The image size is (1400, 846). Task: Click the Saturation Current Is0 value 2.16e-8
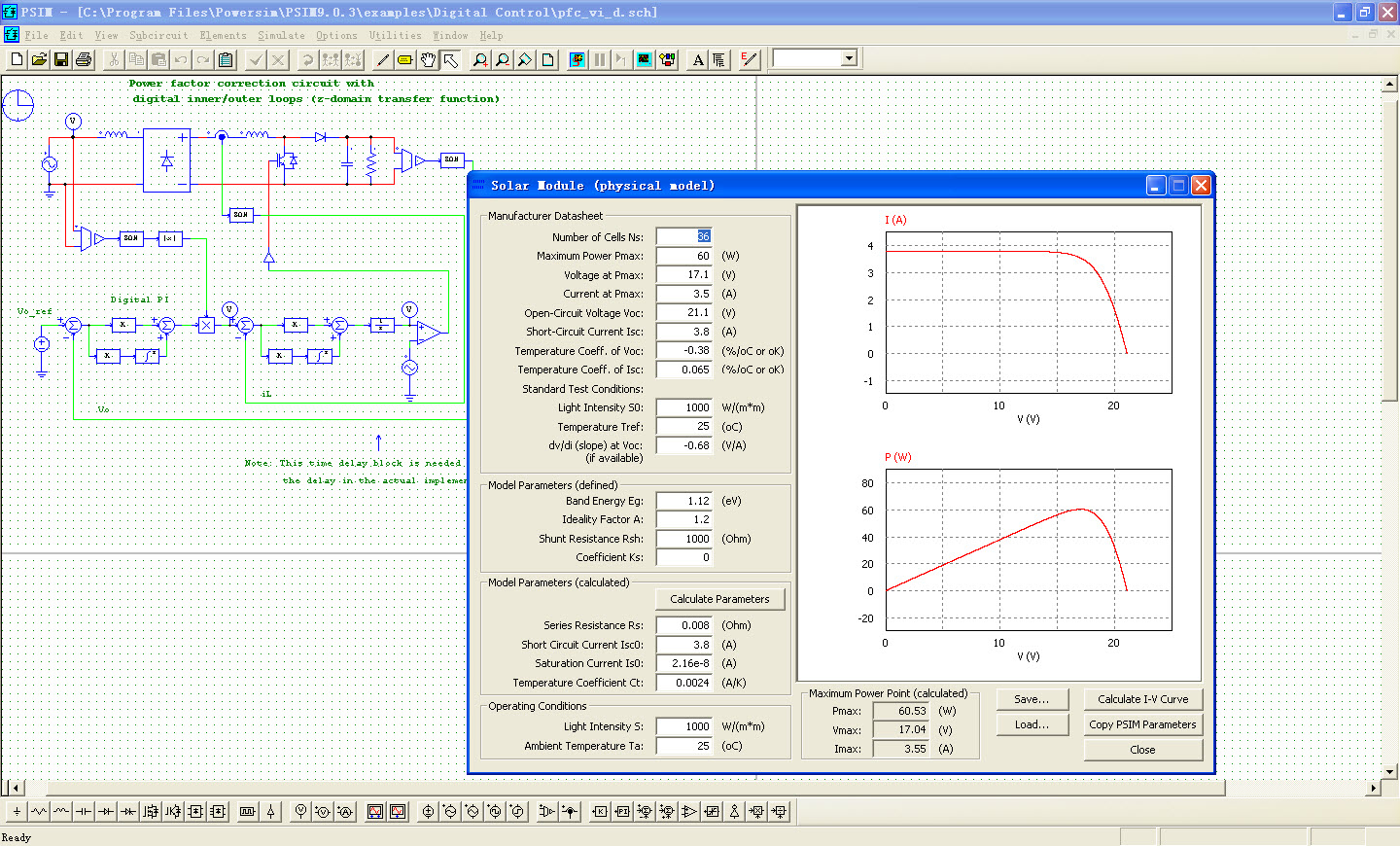[684, 663]
